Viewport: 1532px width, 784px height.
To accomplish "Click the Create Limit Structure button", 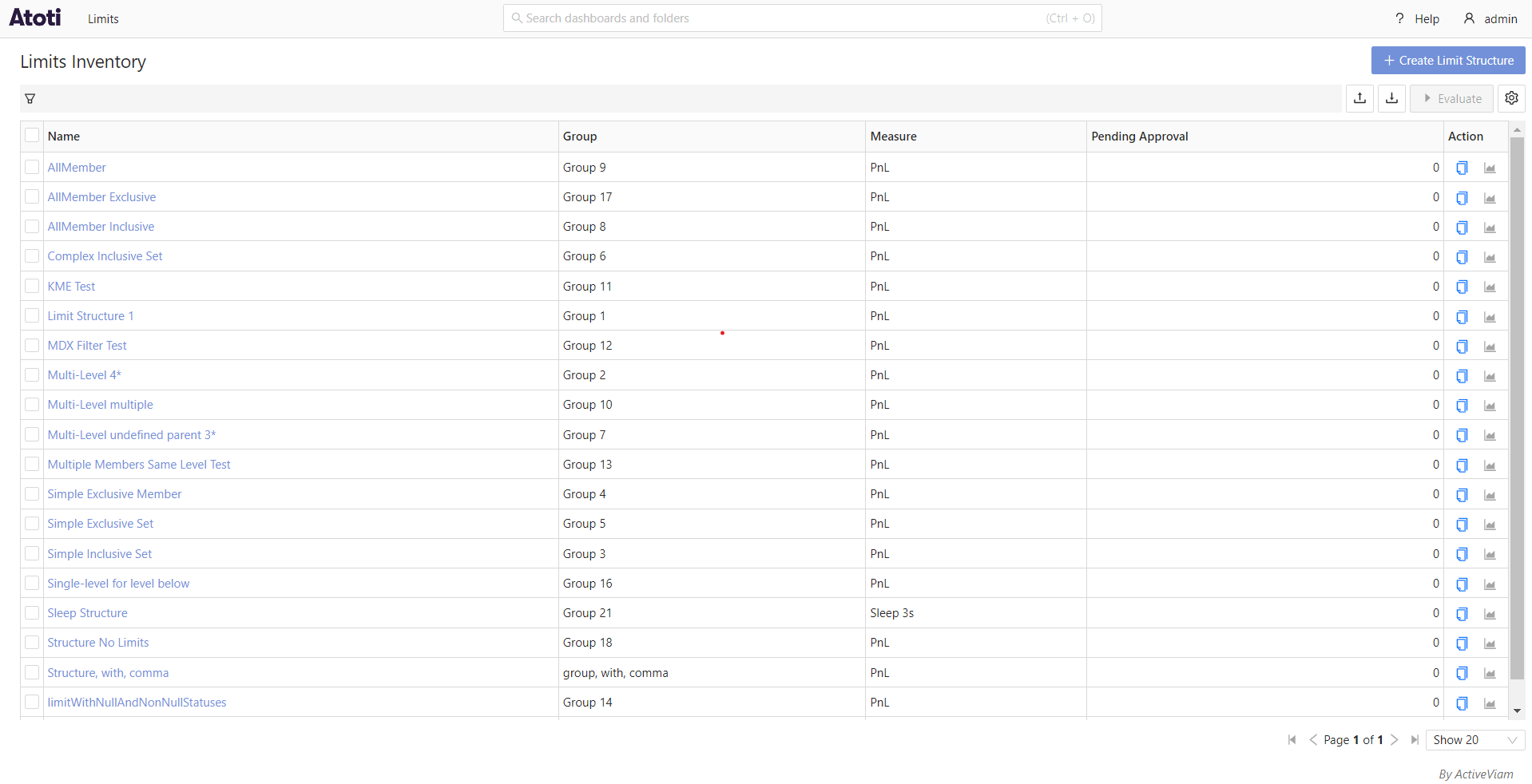I will tap(1447, 61).
